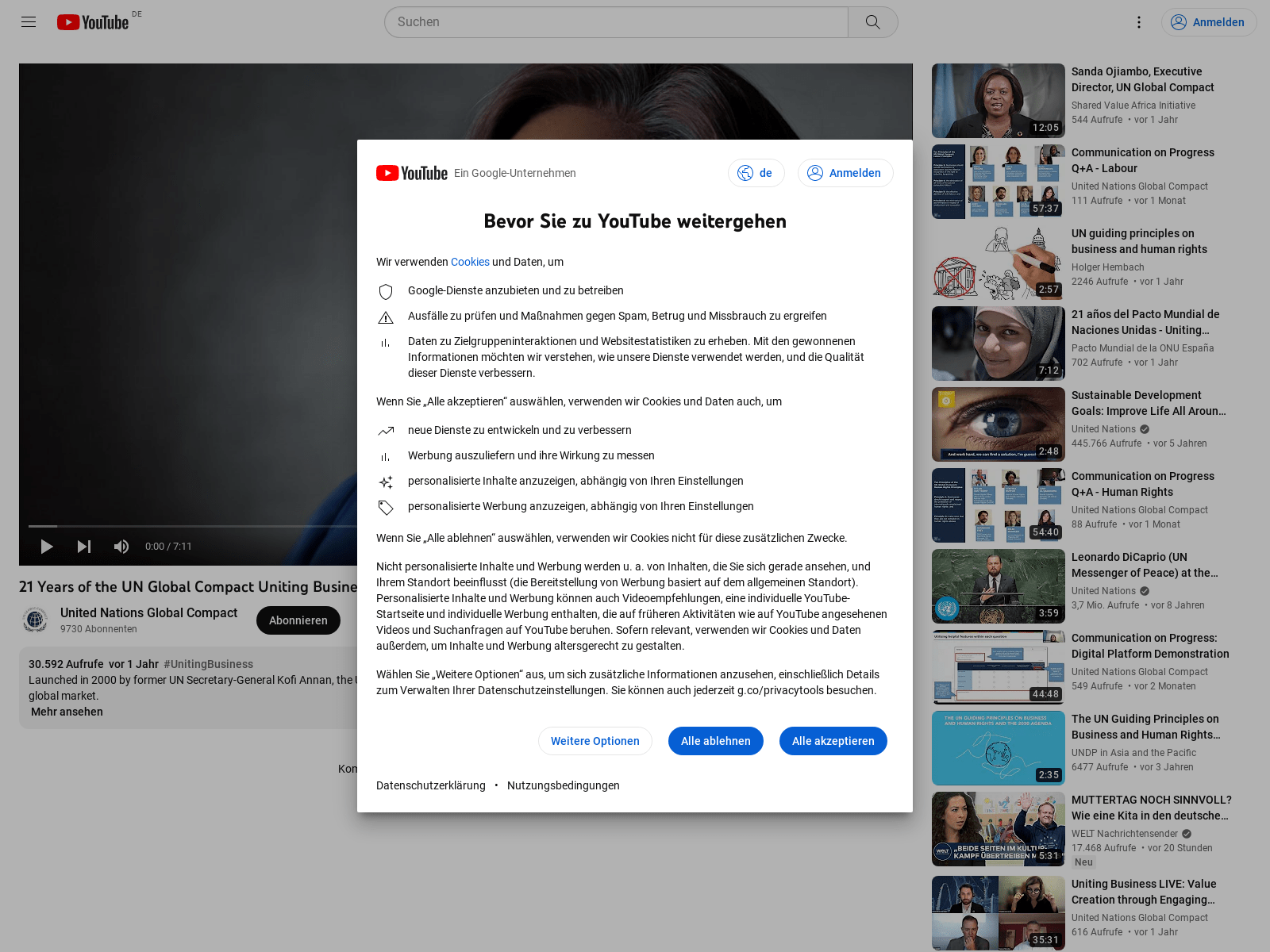Click title 'Sanda Ojiambo, Executive Director'
1270x952 pixels.
pos(1143,79)
